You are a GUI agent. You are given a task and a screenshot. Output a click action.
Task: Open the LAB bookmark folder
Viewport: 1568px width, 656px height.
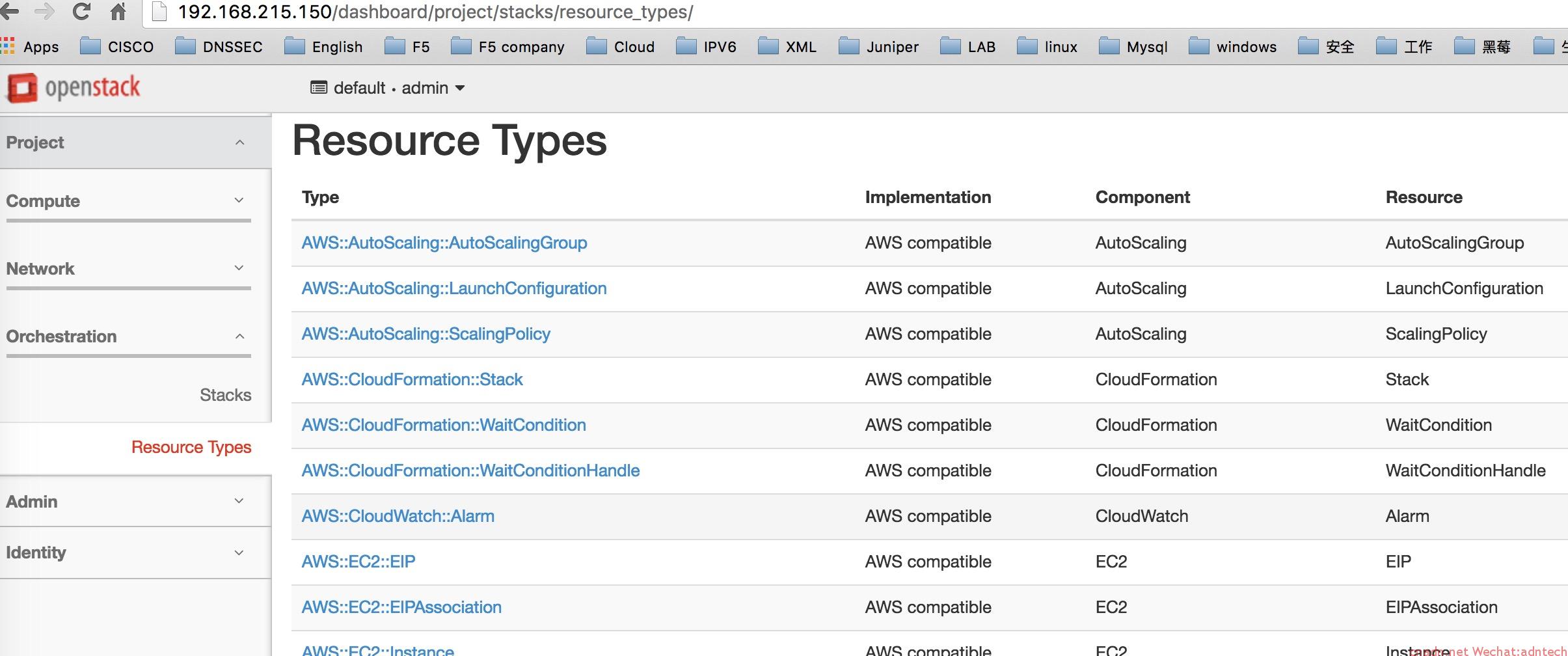pos(967,46)
